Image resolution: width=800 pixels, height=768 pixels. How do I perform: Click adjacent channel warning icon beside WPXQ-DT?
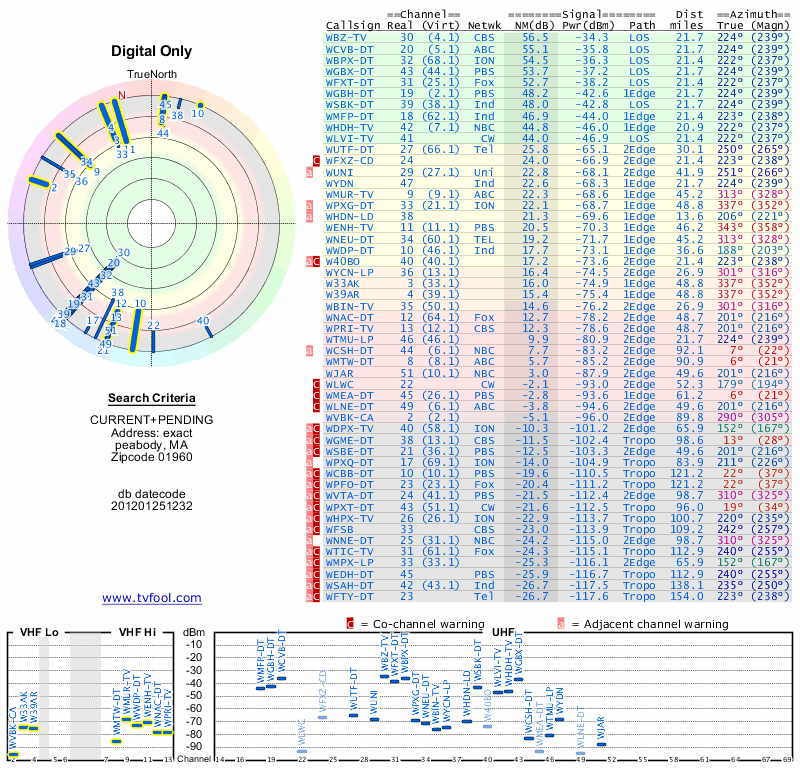coord(309,462)
